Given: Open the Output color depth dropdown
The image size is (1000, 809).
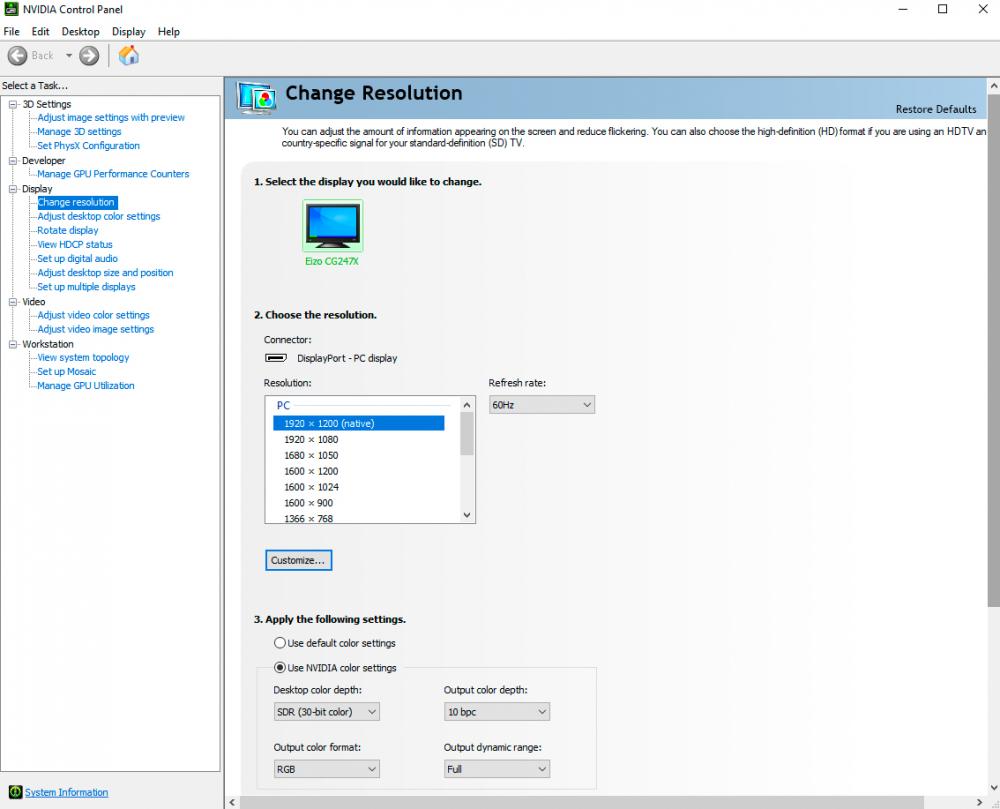Looking at the screenshot, I should tap(497, 712).
